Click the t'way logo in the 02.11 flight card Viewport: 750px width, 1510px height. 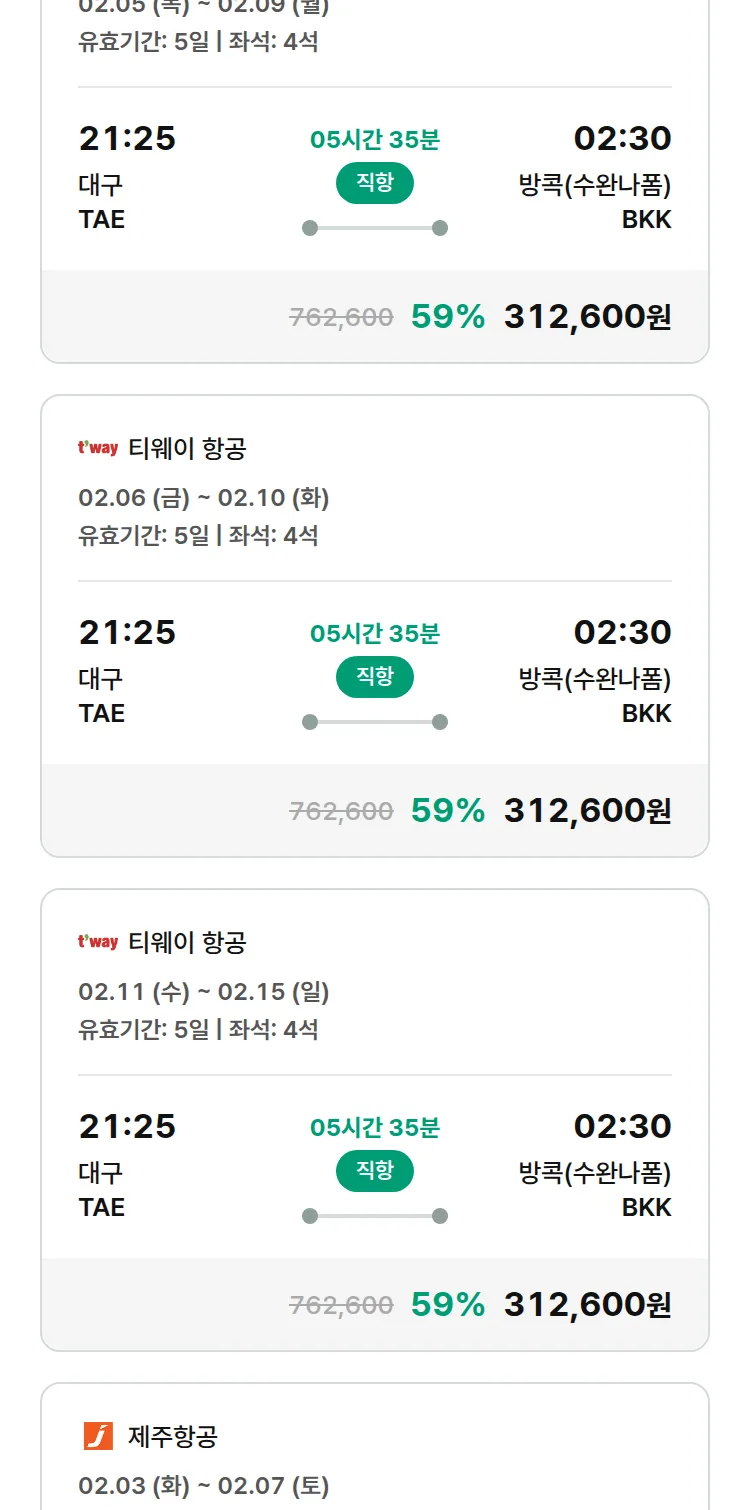98,942
